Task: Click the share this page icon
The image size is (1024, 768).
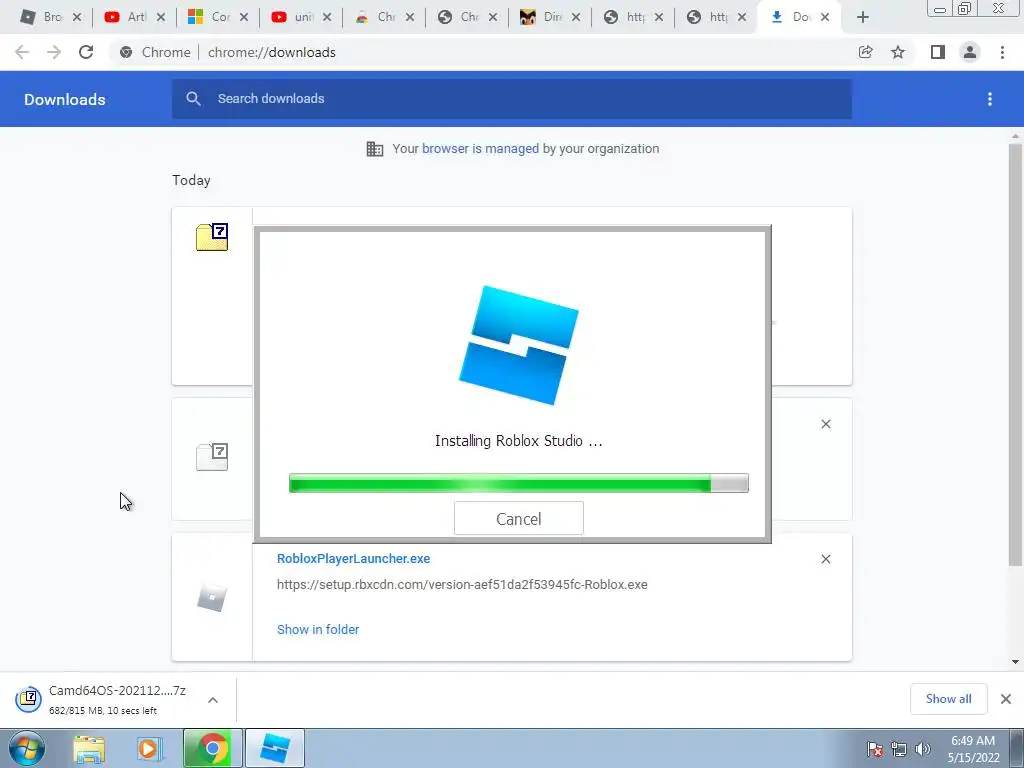Action: [x=866, y=52]
